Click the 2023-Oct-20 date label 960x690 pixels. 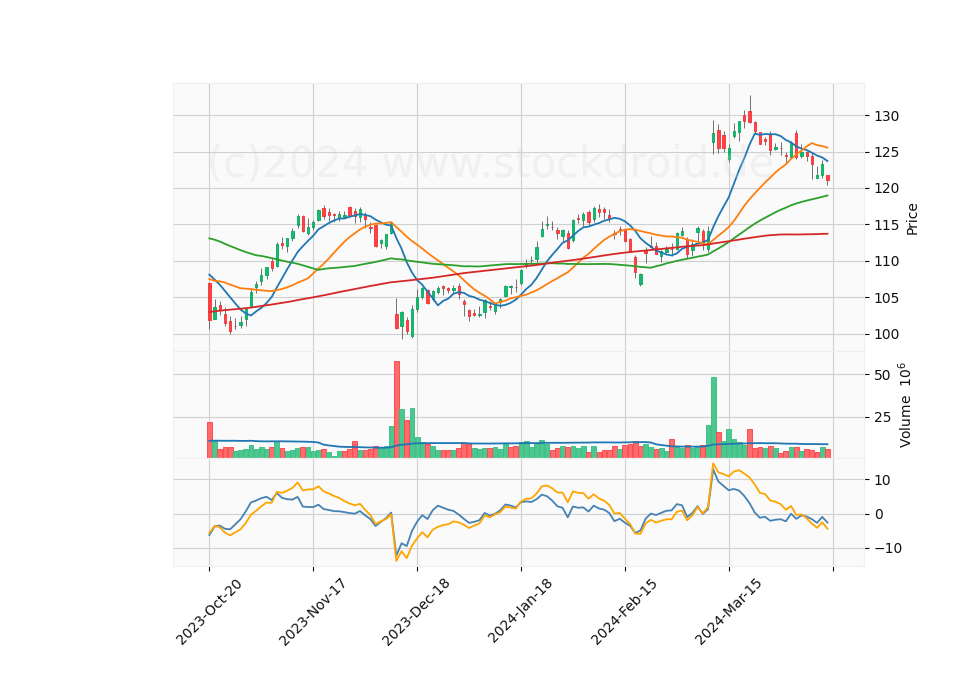click(x=209, y=612)
